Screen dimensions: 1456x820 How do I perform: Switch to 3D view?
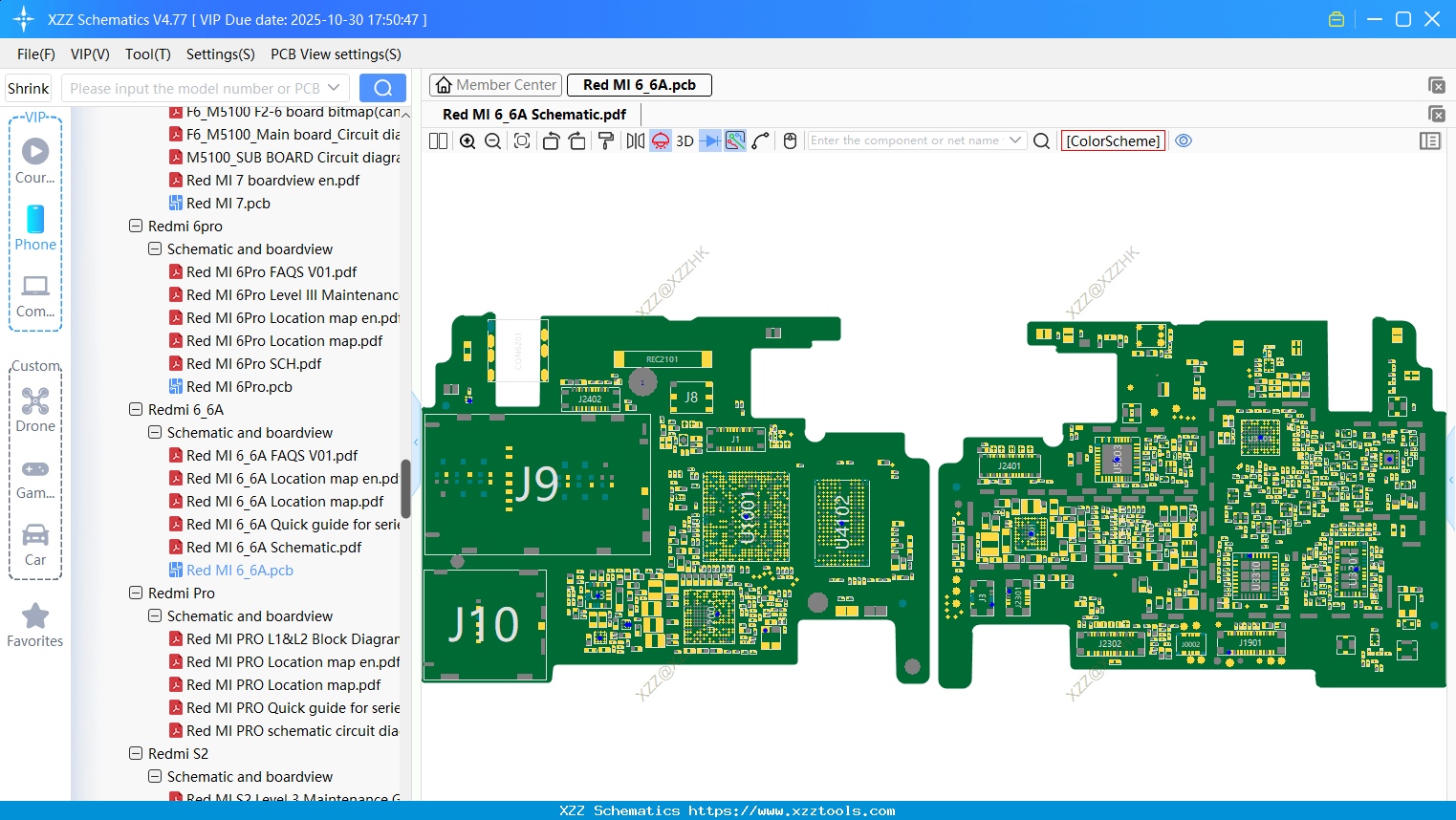click(685, 141)
